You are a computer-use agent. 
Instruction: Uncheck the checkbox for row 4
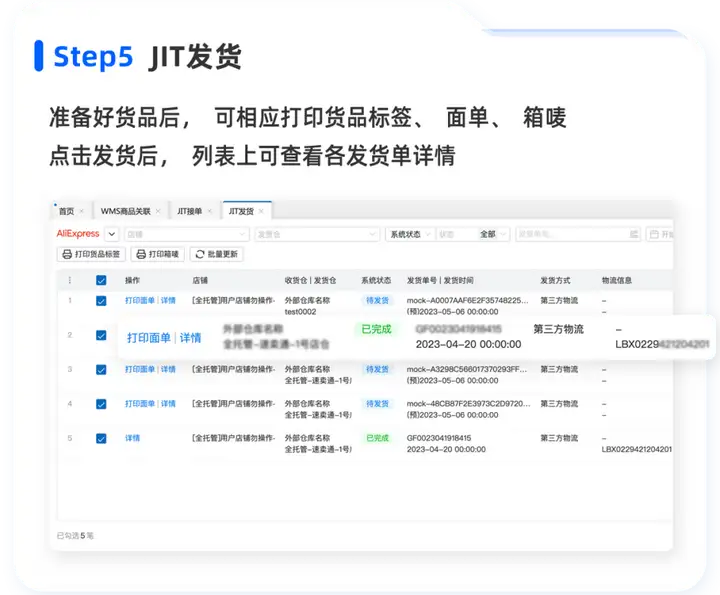[x=101, y=404]
